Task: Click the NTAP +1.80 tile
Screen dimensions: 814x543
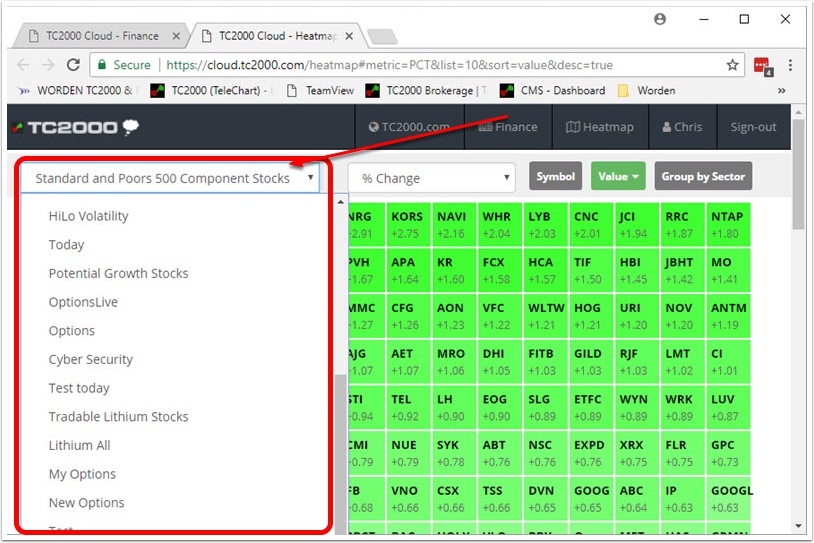Action: click(728, 225)
